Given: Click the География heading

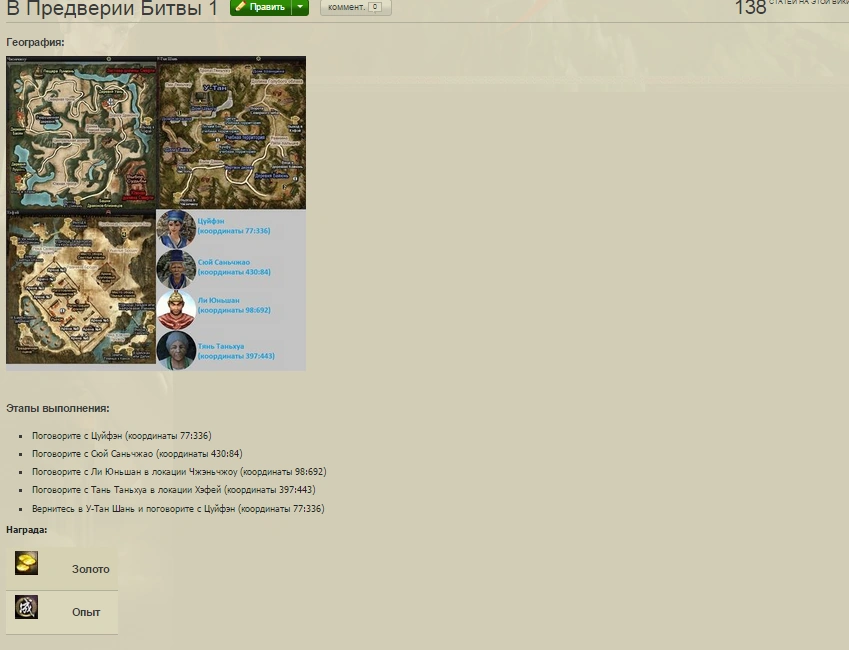Looking at the screenshot, I should [35, 42].
